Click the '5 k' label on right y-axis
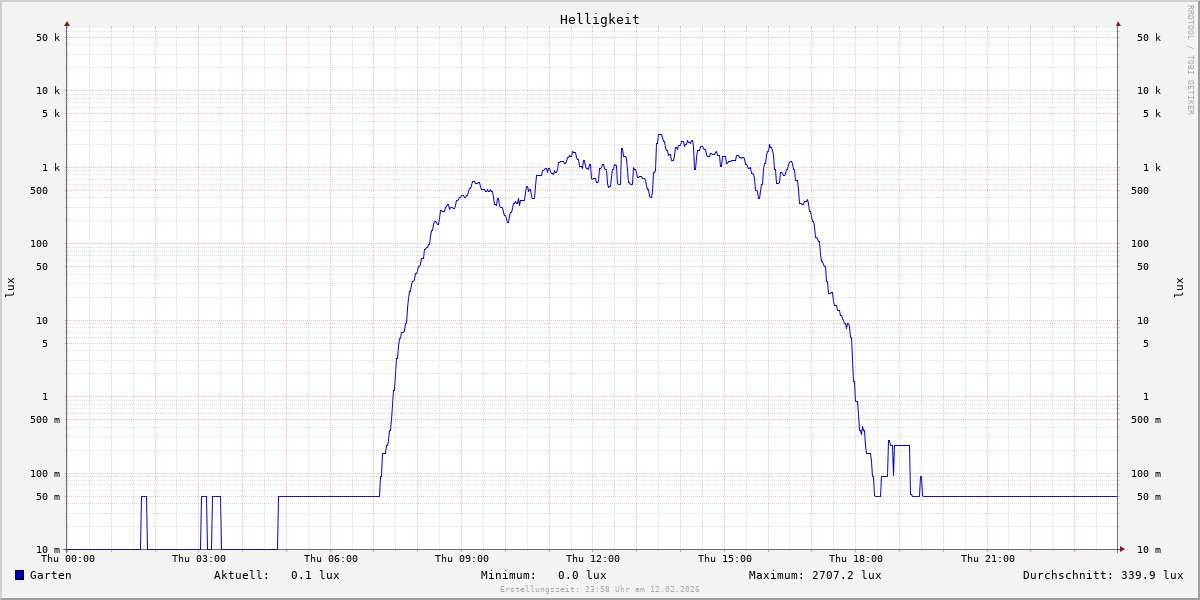 (1152, 113)
